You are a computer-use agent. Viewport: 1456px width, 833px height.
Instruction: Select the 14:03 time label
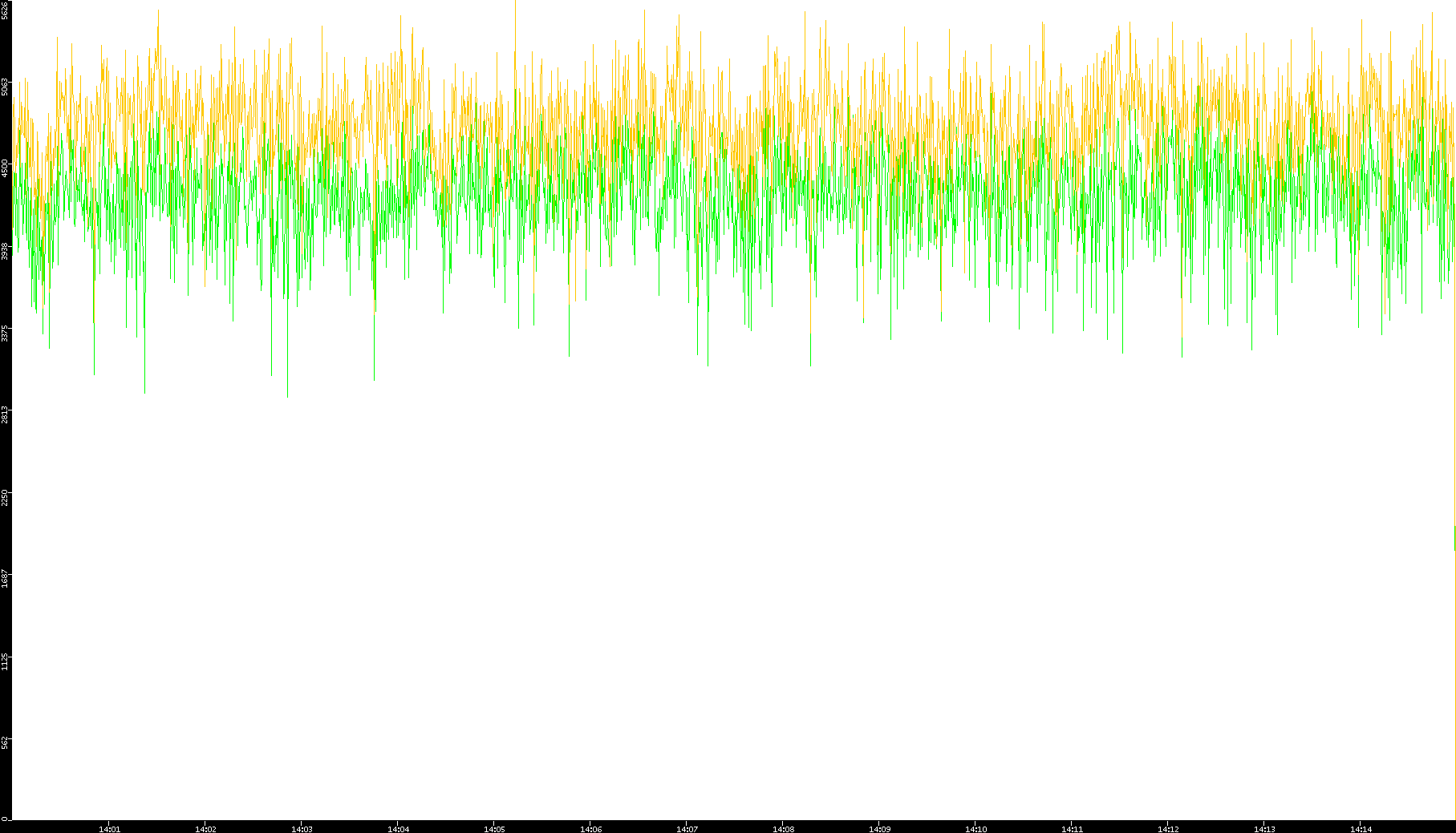(302, 829)
